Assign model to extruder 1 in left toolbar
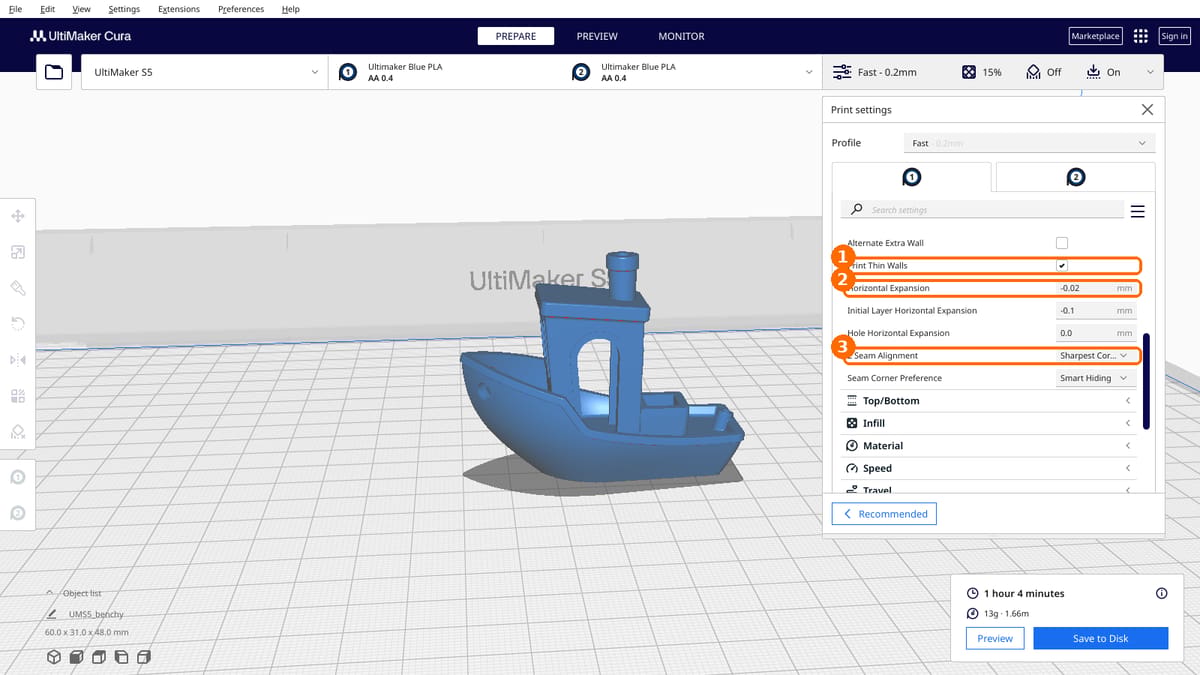1200x675 pixels. [18, 478]
